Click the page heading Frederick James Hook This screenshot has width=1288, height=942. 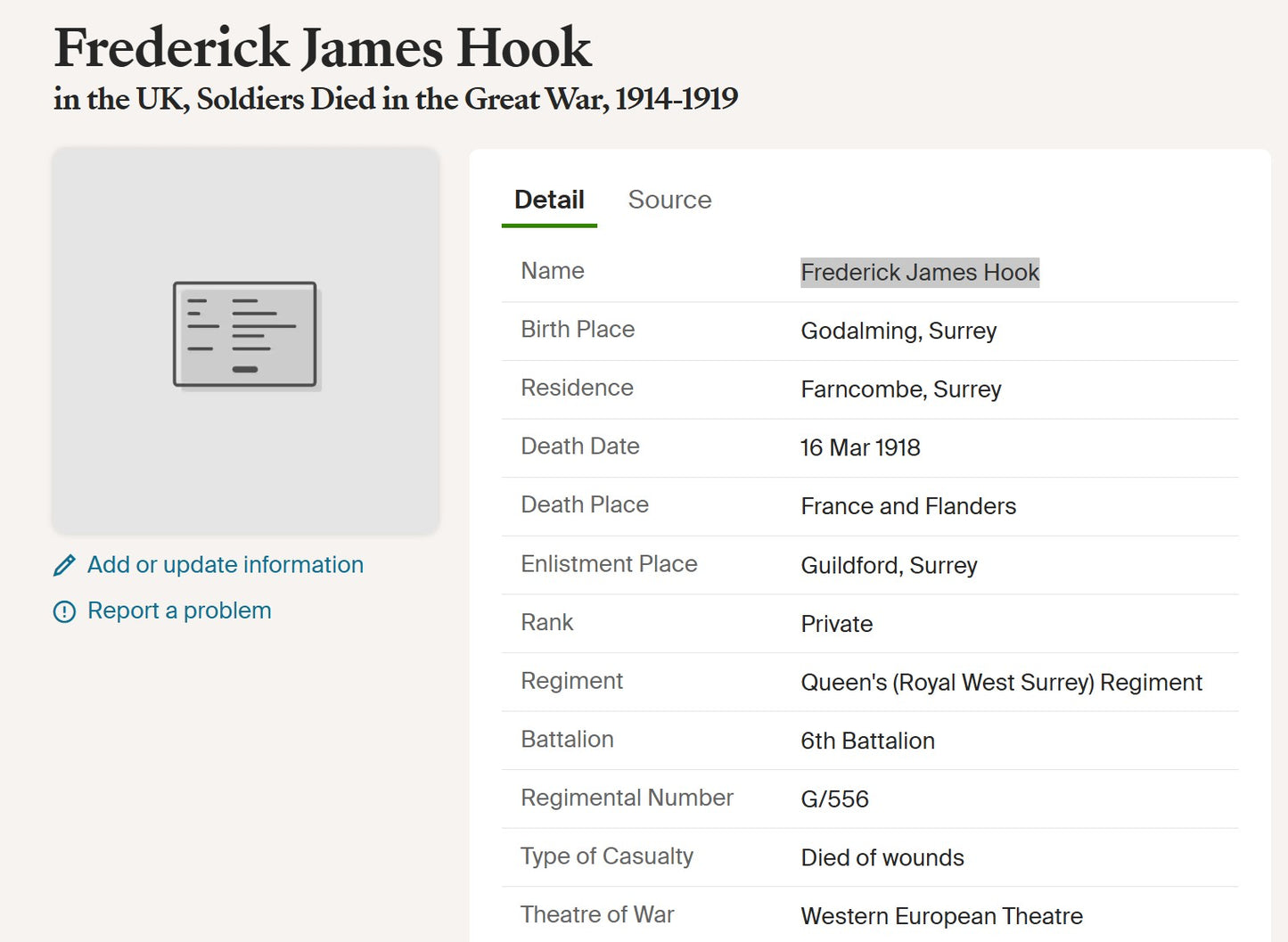(x=322, y=48)
